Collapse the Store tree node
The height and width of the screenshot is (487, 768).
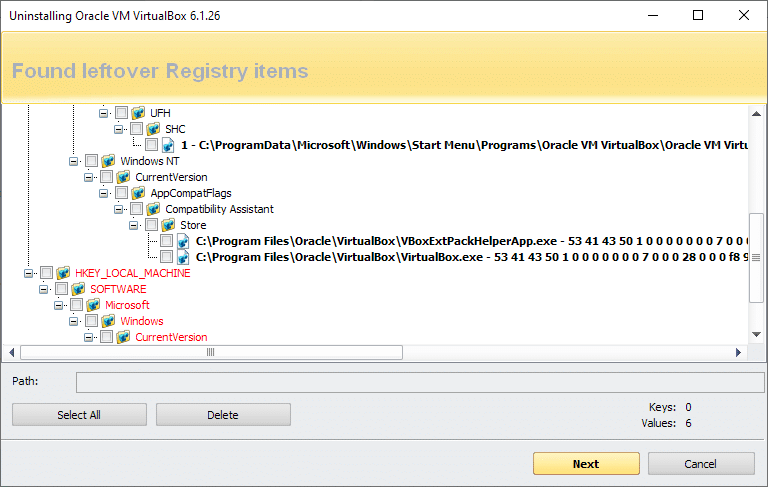click(x=133, y=225)
